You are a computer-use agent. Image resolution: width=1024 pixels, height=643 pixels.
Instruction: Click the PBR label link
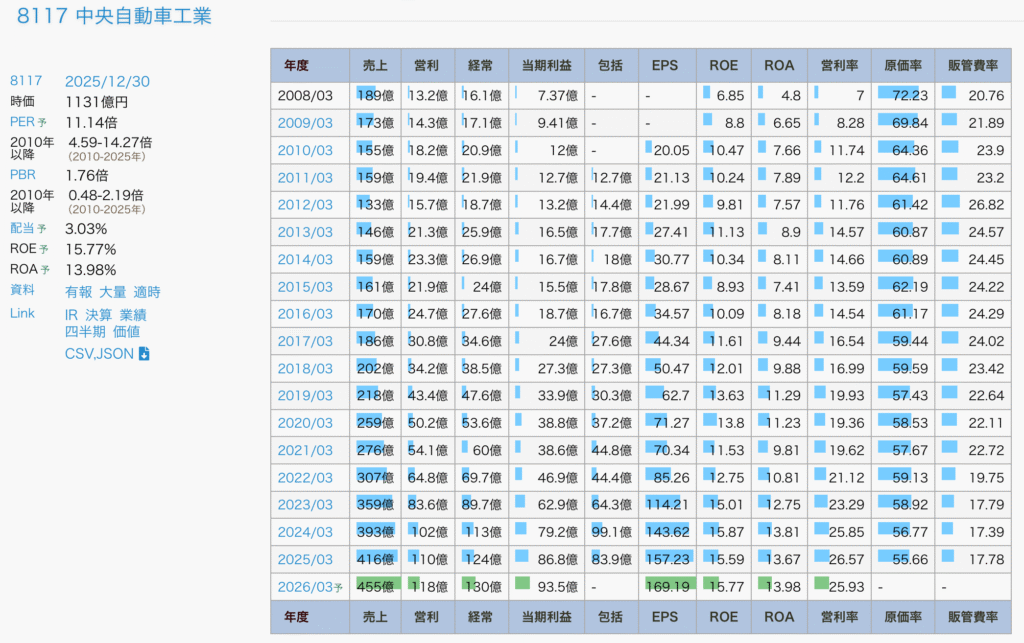point(23,175)
